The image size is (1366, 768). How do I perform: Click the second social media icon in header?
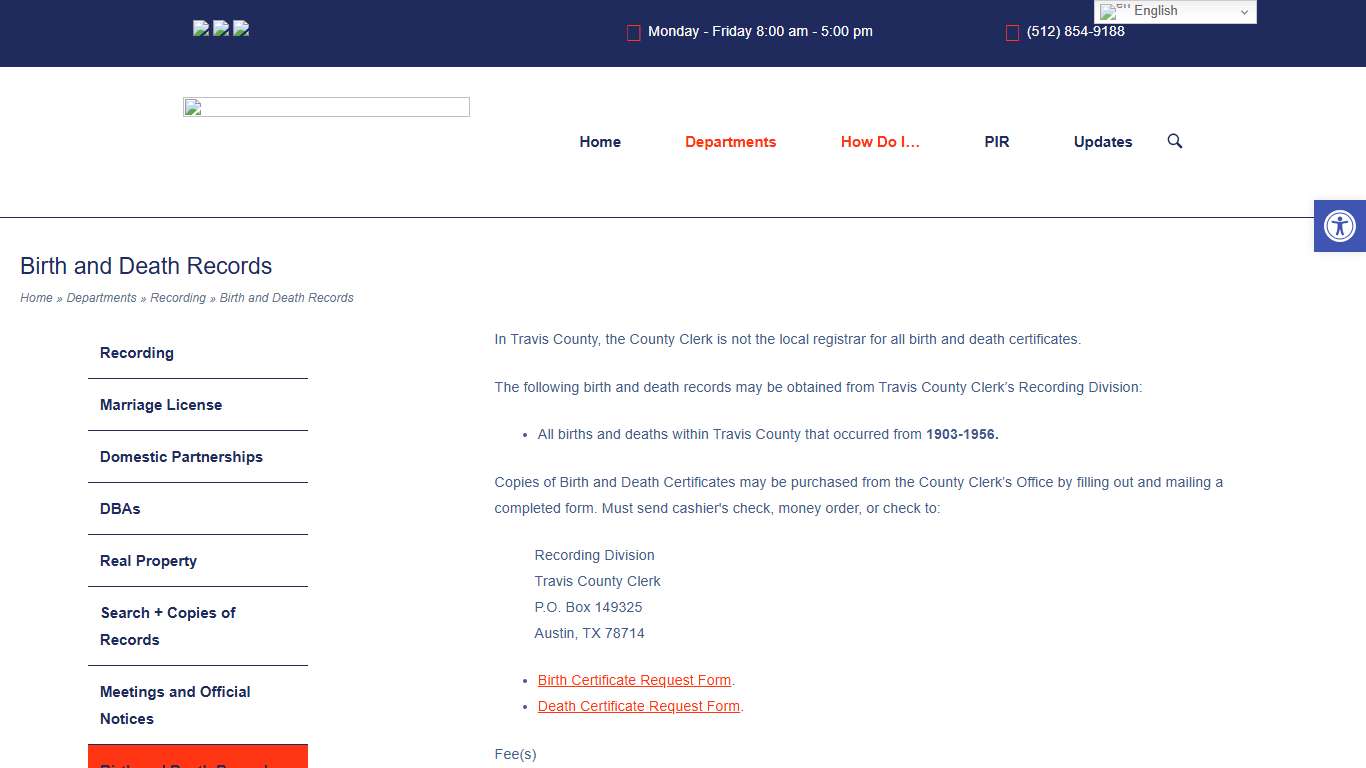[x=220, y=27]
